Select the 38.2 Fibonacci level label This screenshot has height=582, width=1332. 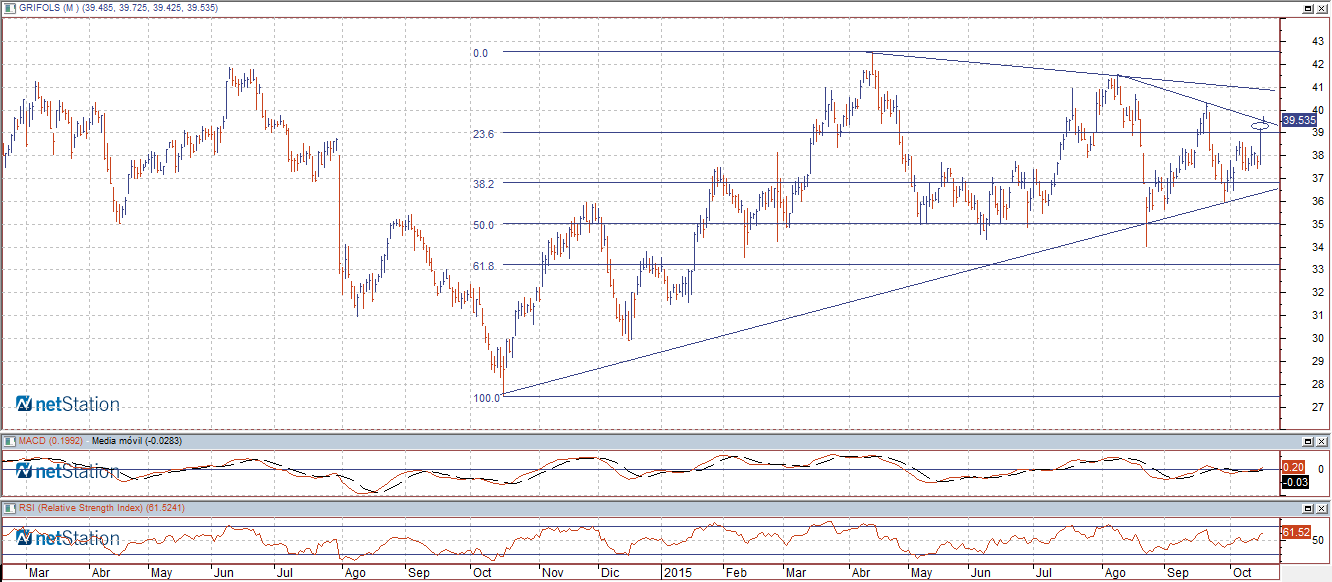[484, 184]
